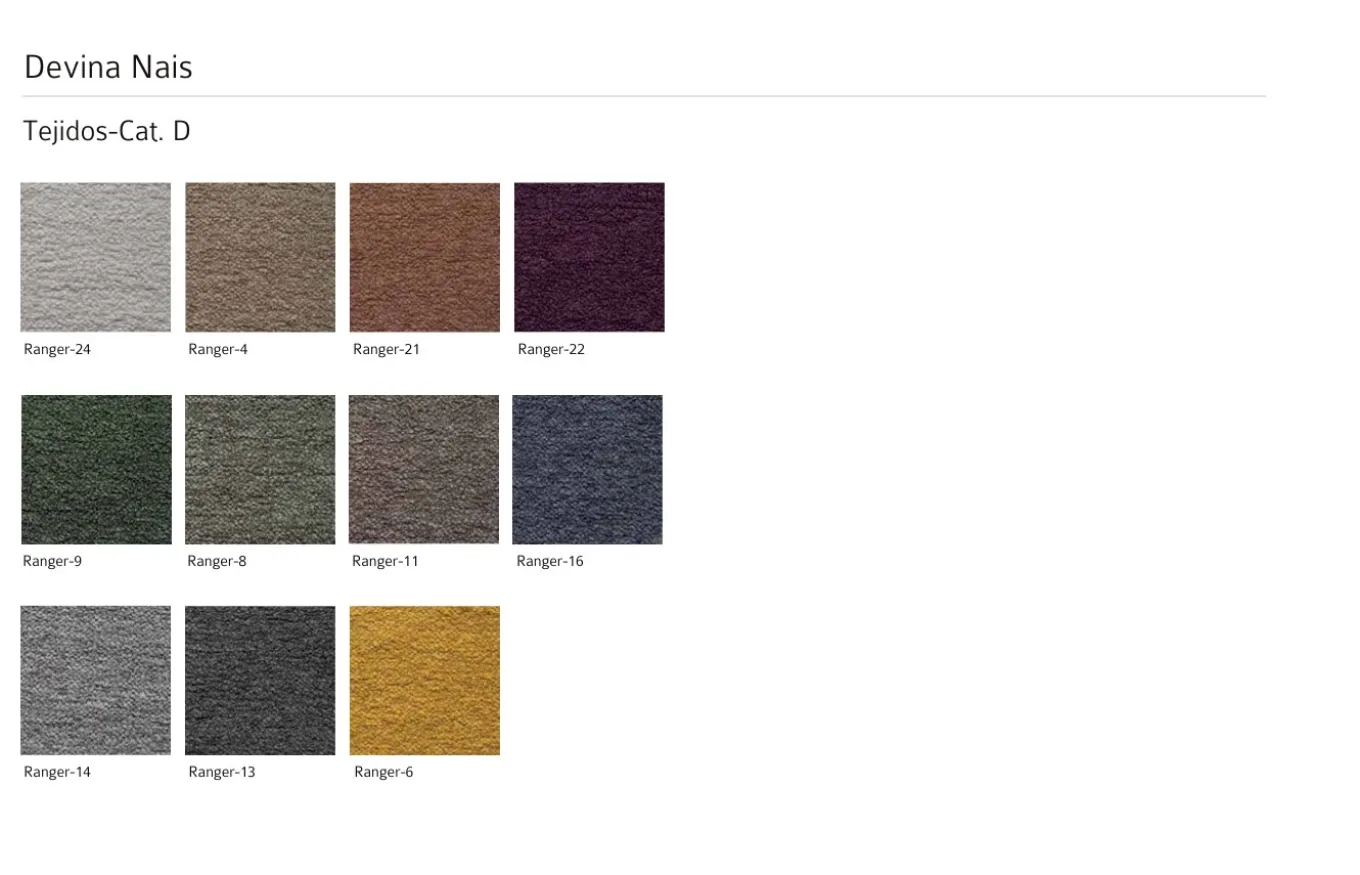Choose the Ranger-6 mustard yellow swatch
The height and width of the screenshot is (875, 1360).
point(424,680)
